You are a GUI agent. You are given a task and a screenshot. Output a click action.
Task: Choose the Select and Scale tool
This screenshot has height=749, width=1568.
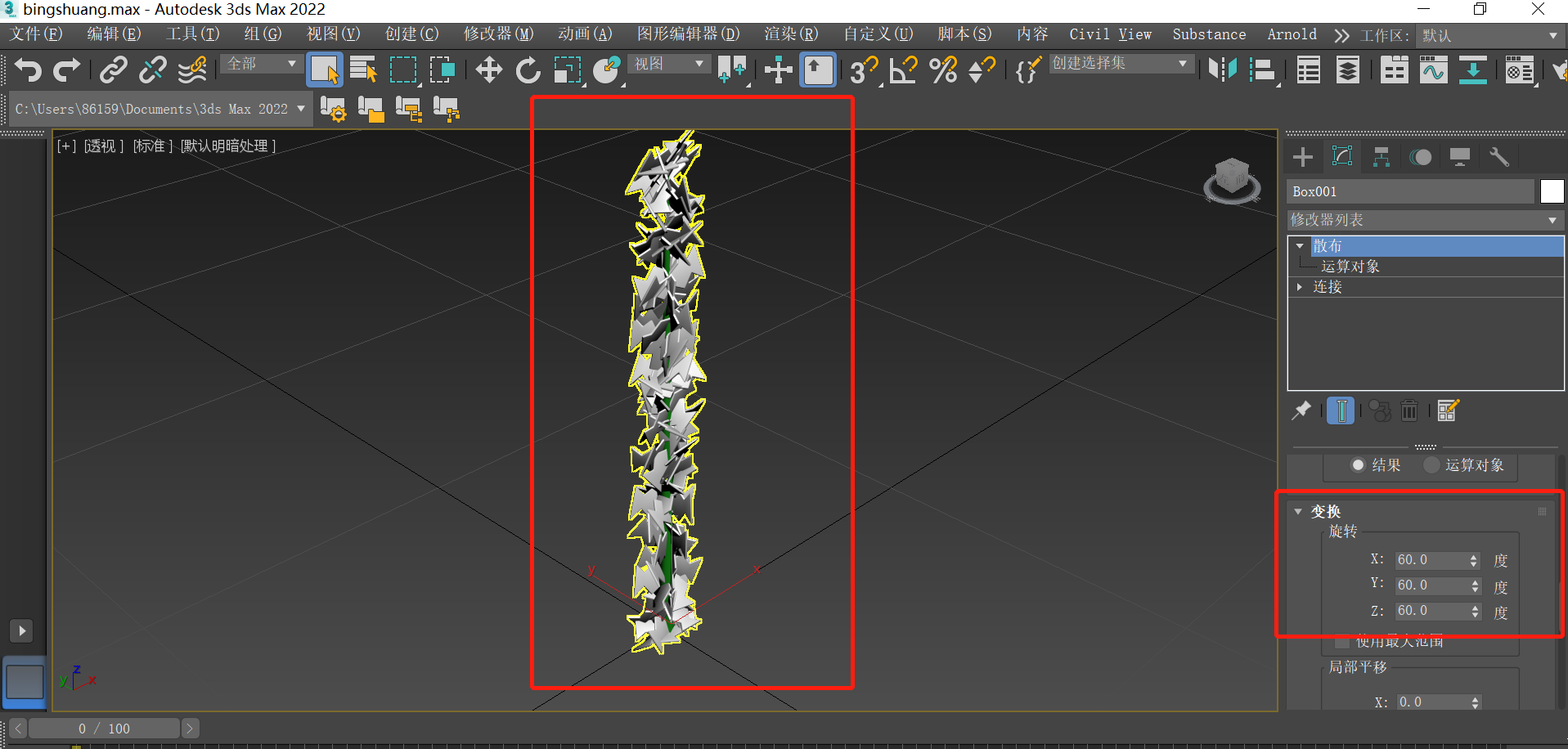click(x=567, y=70)
